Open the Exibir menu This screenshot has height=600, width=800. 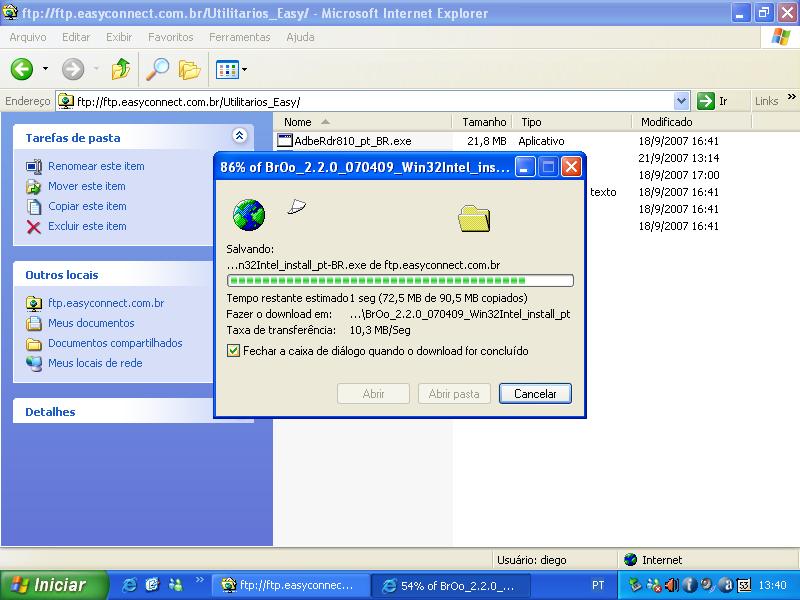point(119,37)
